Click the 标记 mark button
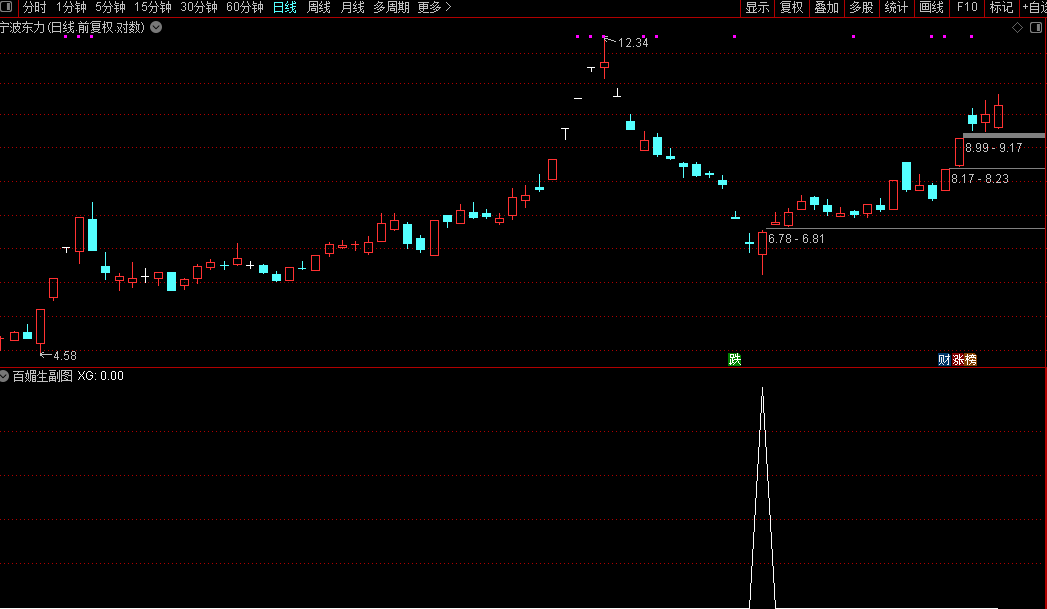The height and width of the screenshot is (609, 1047). (x=1002, y=7)
